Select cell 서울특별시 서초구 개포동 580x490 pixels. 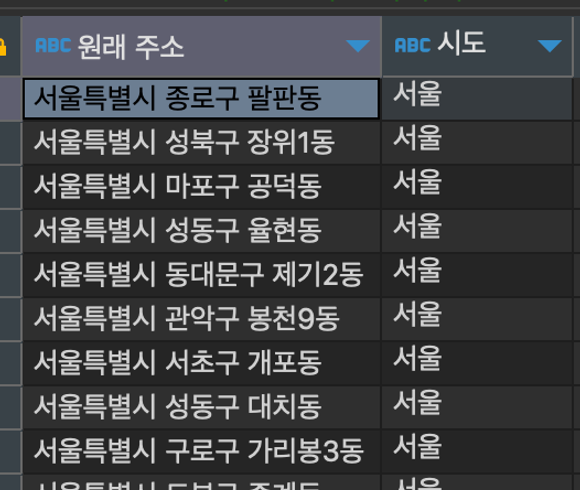point(202,363)
